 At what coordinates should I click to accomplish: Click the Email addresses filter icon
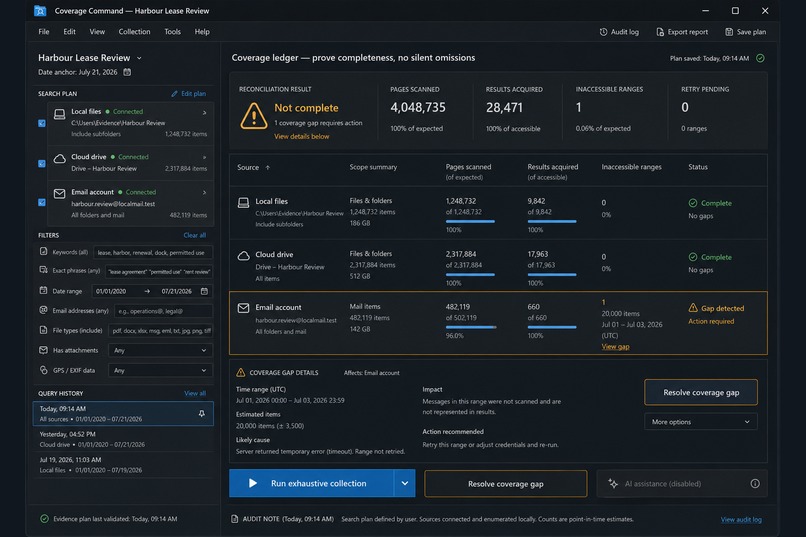tap(44, 310)
